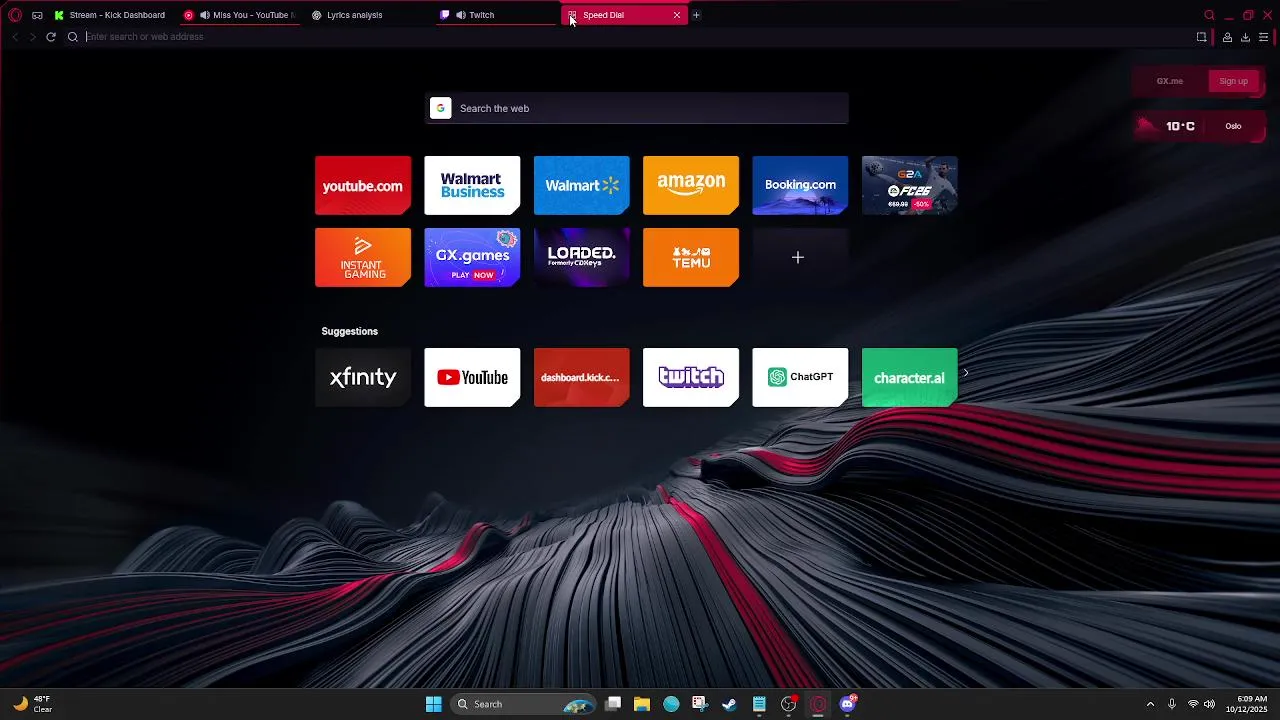This screenshot has width=1280, height=720.
Task: Open Discord from the taskbar
Action: point(848,704)
